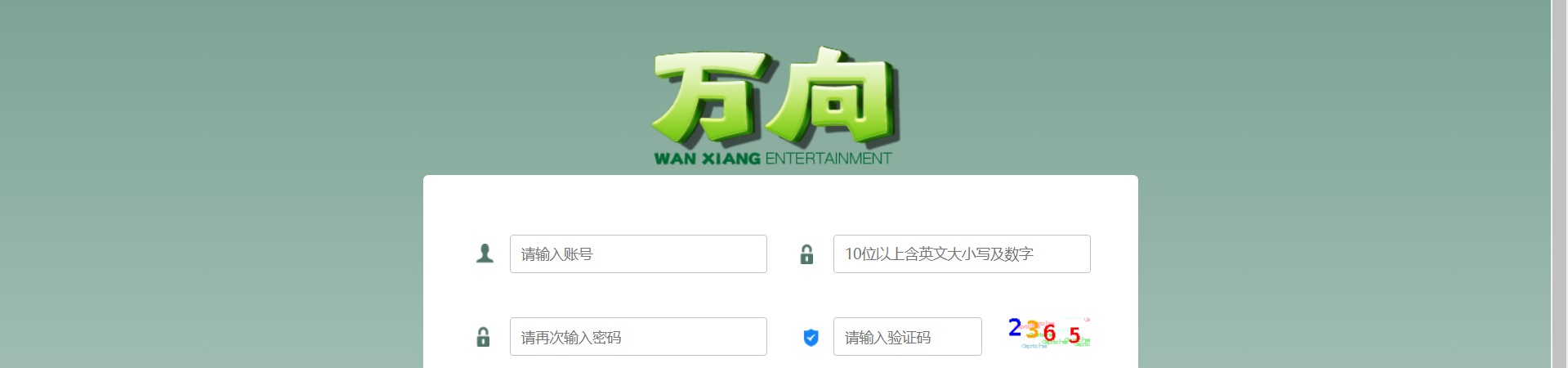
Task: Click the placeholder text 请输入账号
Action: coord(556,254)
